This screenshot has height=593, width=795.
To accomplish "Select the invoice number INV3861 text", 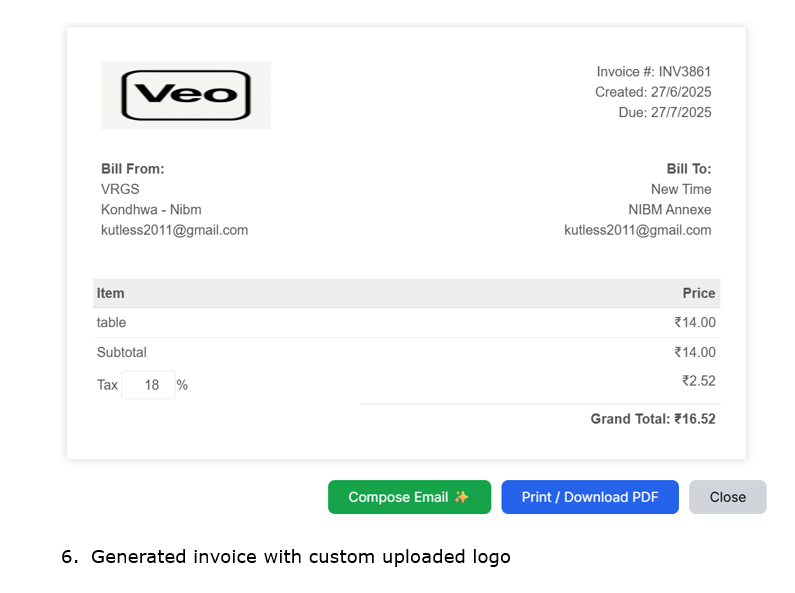I will point(684,72).
